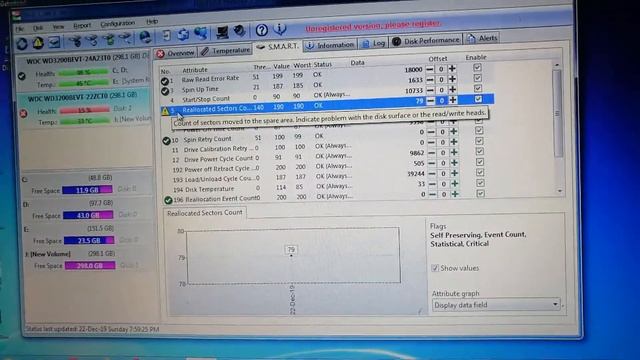The width and height of the screenshot is (640, 360).
Task: Click minus offset button on data 33 row
Action: (x=432, y=184)
